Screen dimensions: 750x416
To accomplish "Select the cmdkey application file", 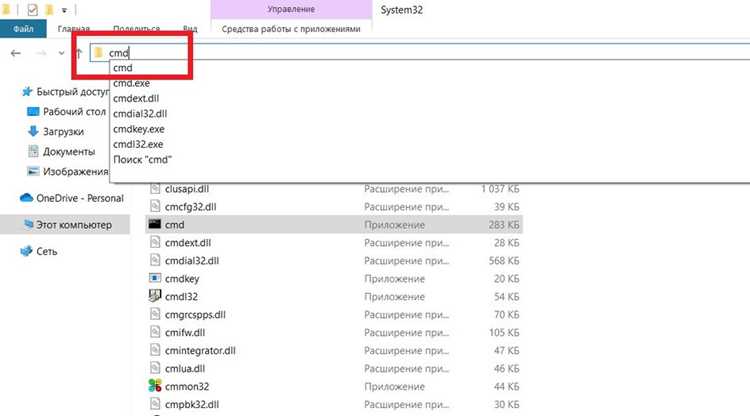I will (x=182, y=279).
